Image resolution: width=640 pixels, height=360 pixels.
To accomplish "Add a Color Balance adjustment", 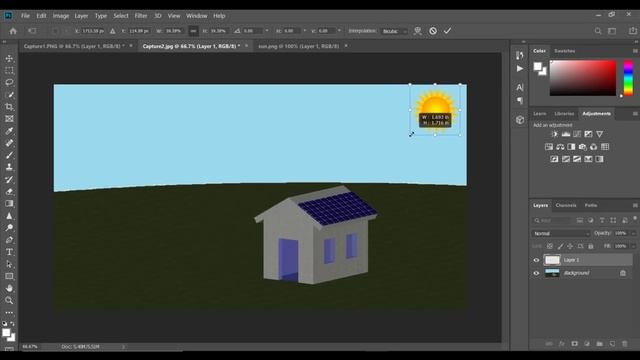I will (x=560, y=147).
